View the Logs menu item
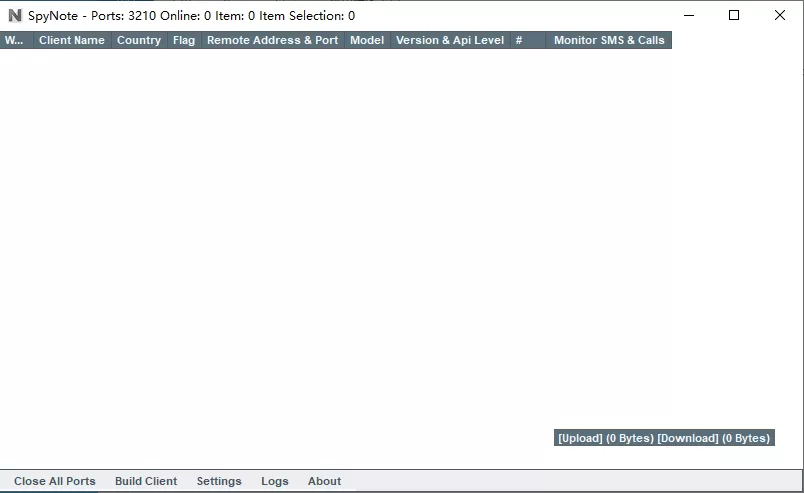Image resolution: width=804 pixels, height=493 pixels. [x=275, y=481]
